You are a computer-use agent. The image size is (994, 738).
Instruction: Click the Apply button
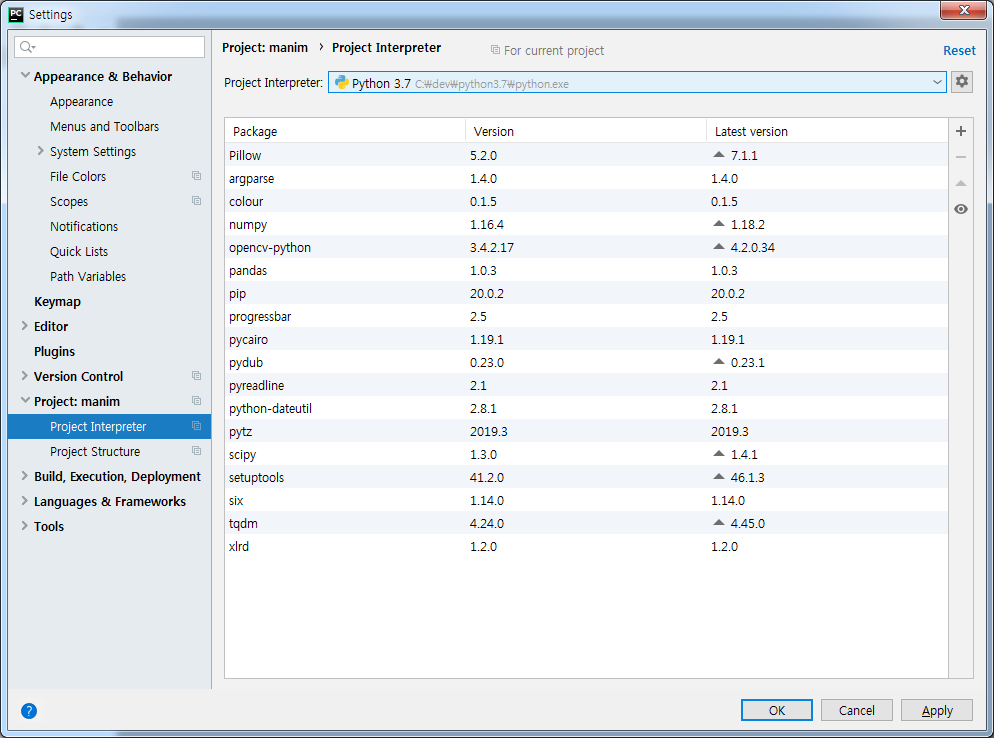pos(937,710)
